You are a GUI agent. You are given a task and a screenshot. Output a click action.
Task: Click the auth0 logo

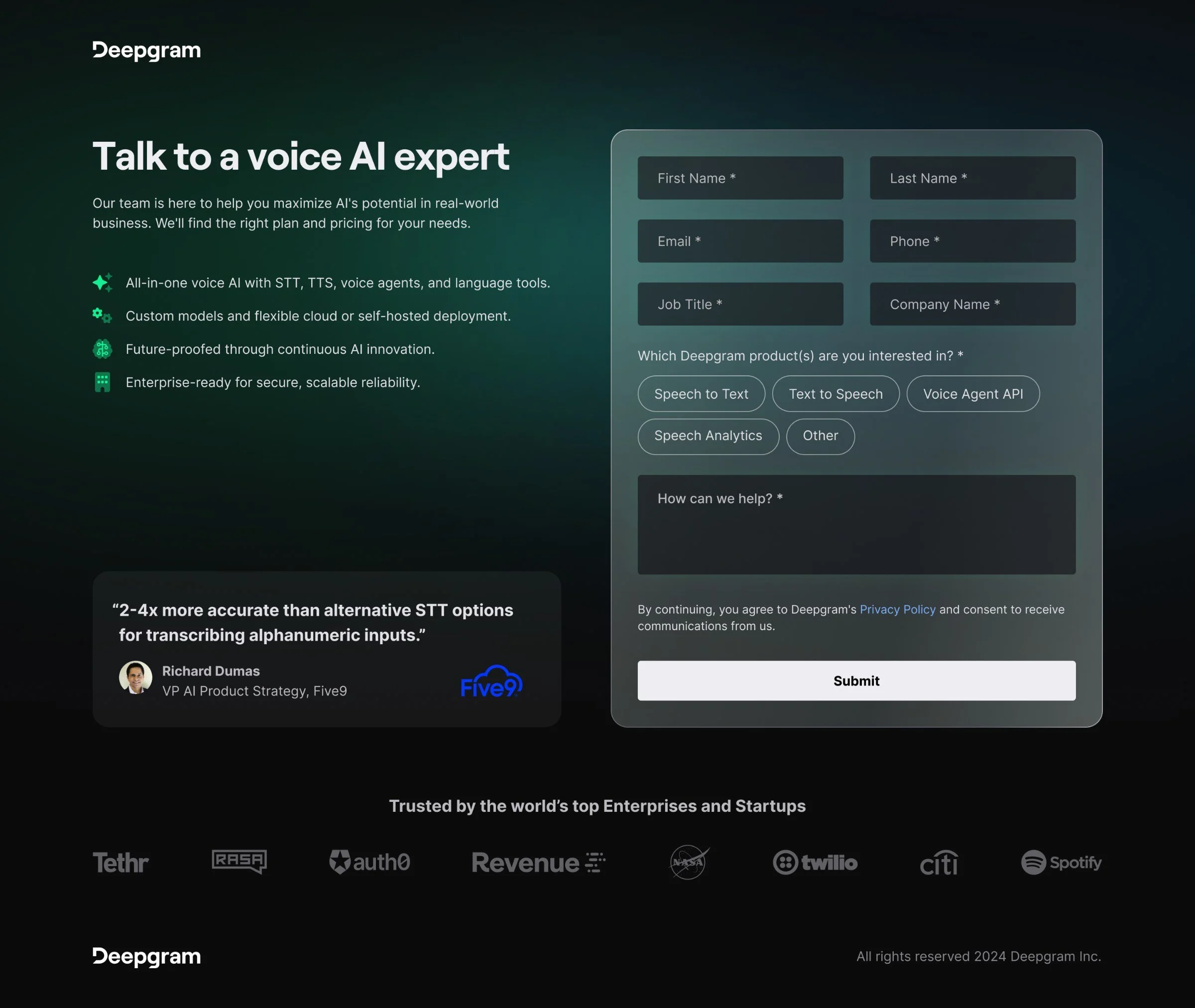[x=370, y=862]
